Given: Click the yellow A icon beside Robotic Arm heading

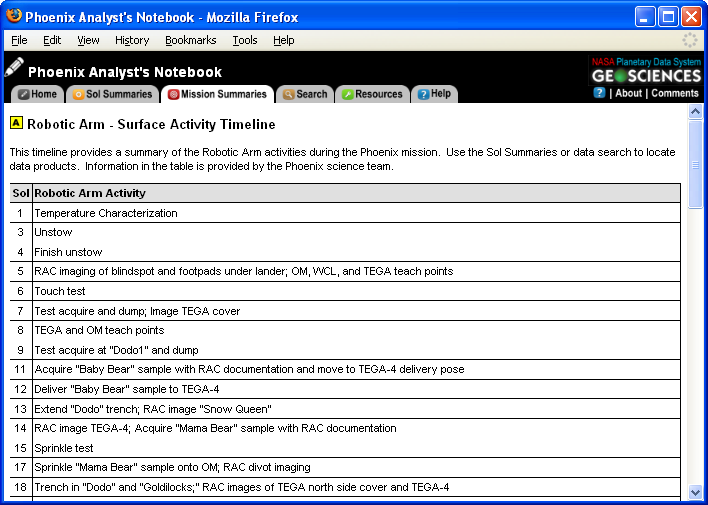Looking at the screenshot, I should click(x=16, y=124).
